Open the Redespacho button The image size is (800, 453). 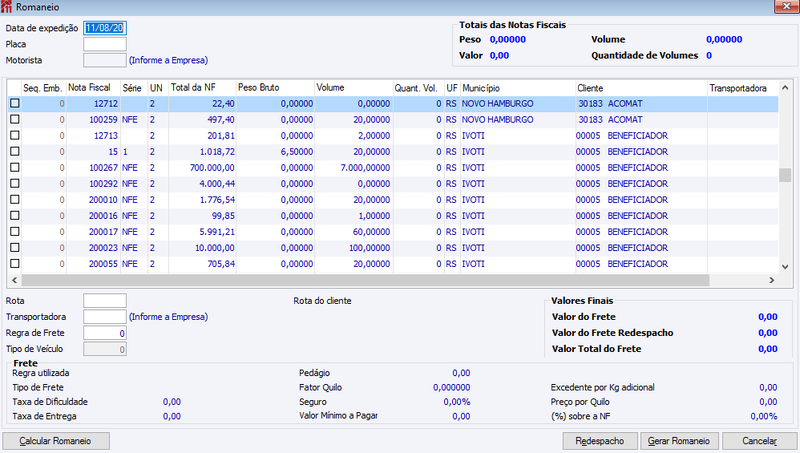point(600,441)
